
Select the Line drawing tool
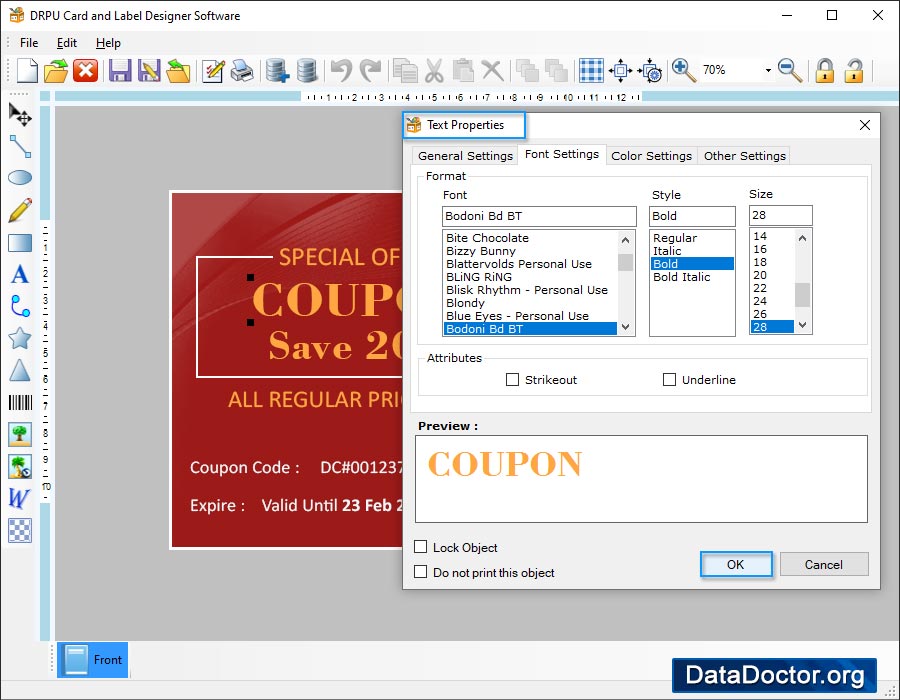(x=20, y=146)
